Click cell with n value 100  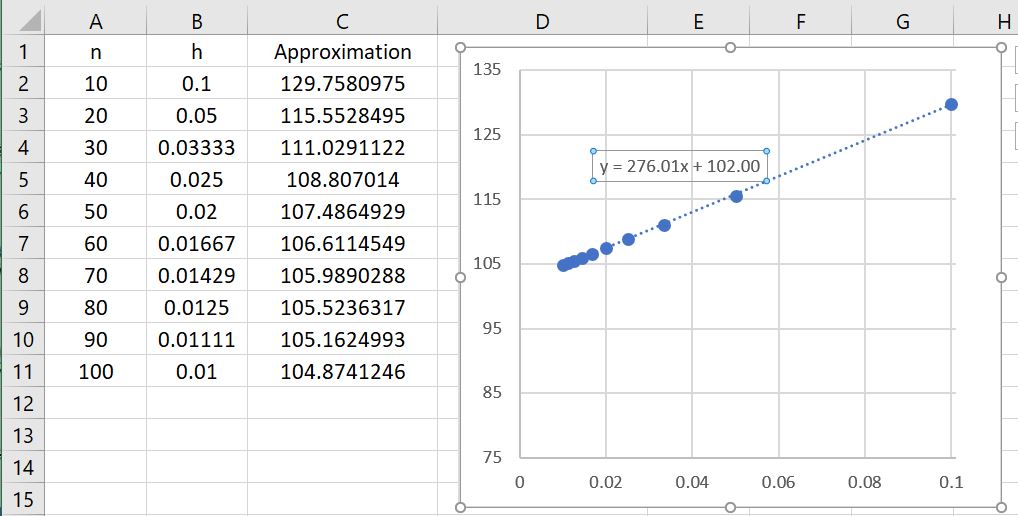(x=96, y=372)
